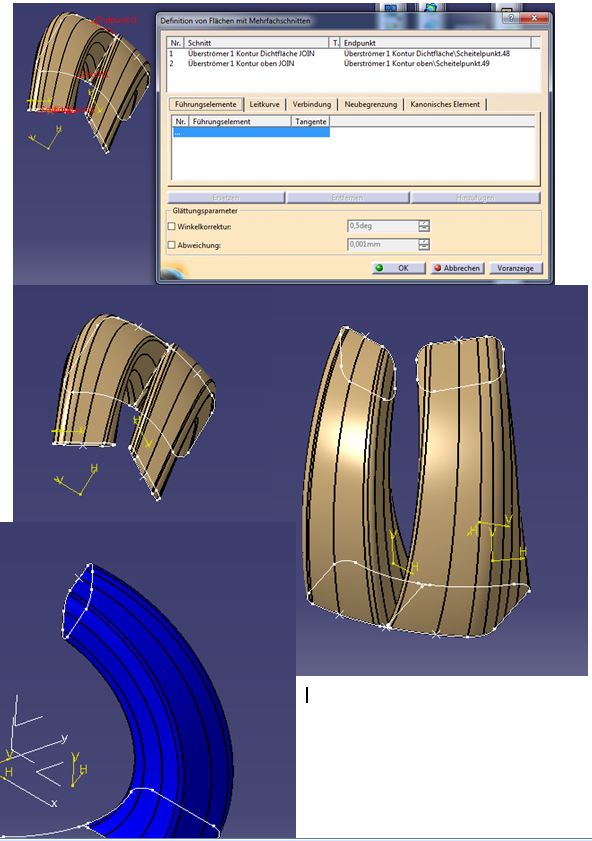This screenshot has width=592, height=841.
Task: Switch to the Leitkurve tab
Action: tap(264, 104)
